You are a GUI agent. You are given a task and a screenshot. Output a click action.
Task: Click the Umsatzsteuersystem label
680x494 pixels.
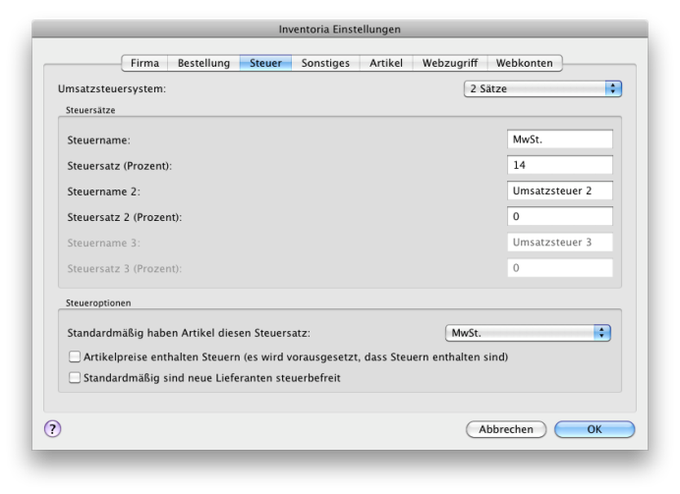(112, 89)
